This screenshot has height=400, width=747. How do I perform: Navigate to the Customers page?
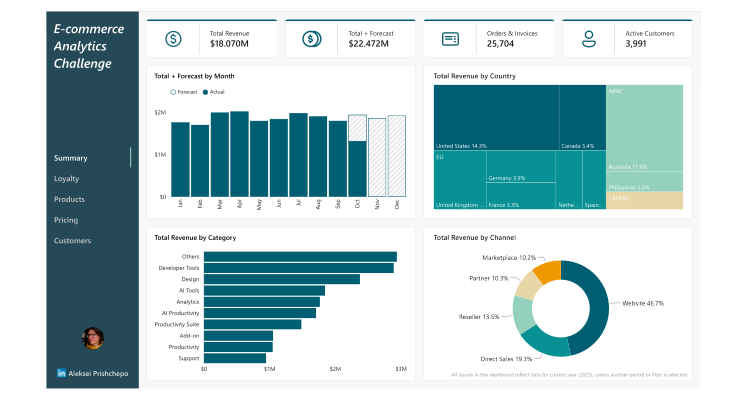pos(72,241)
